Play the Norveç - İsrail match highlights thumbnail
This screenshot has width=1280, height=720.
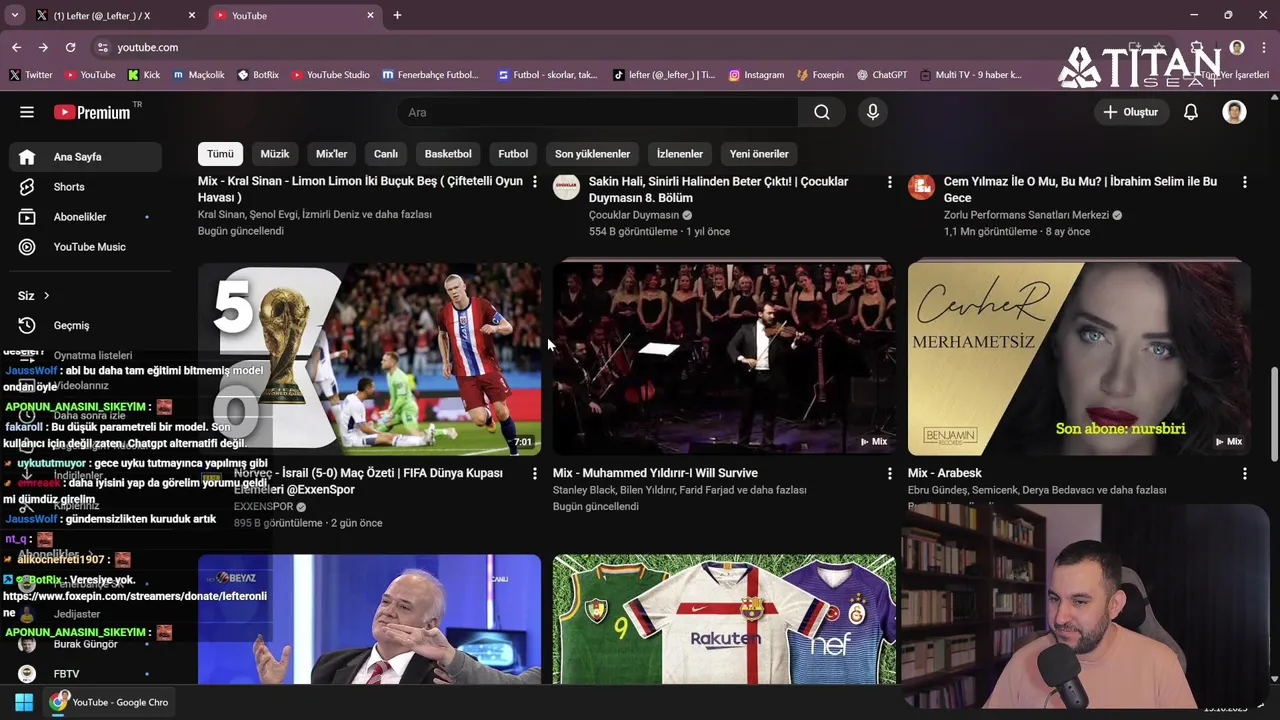click(369, 358)
